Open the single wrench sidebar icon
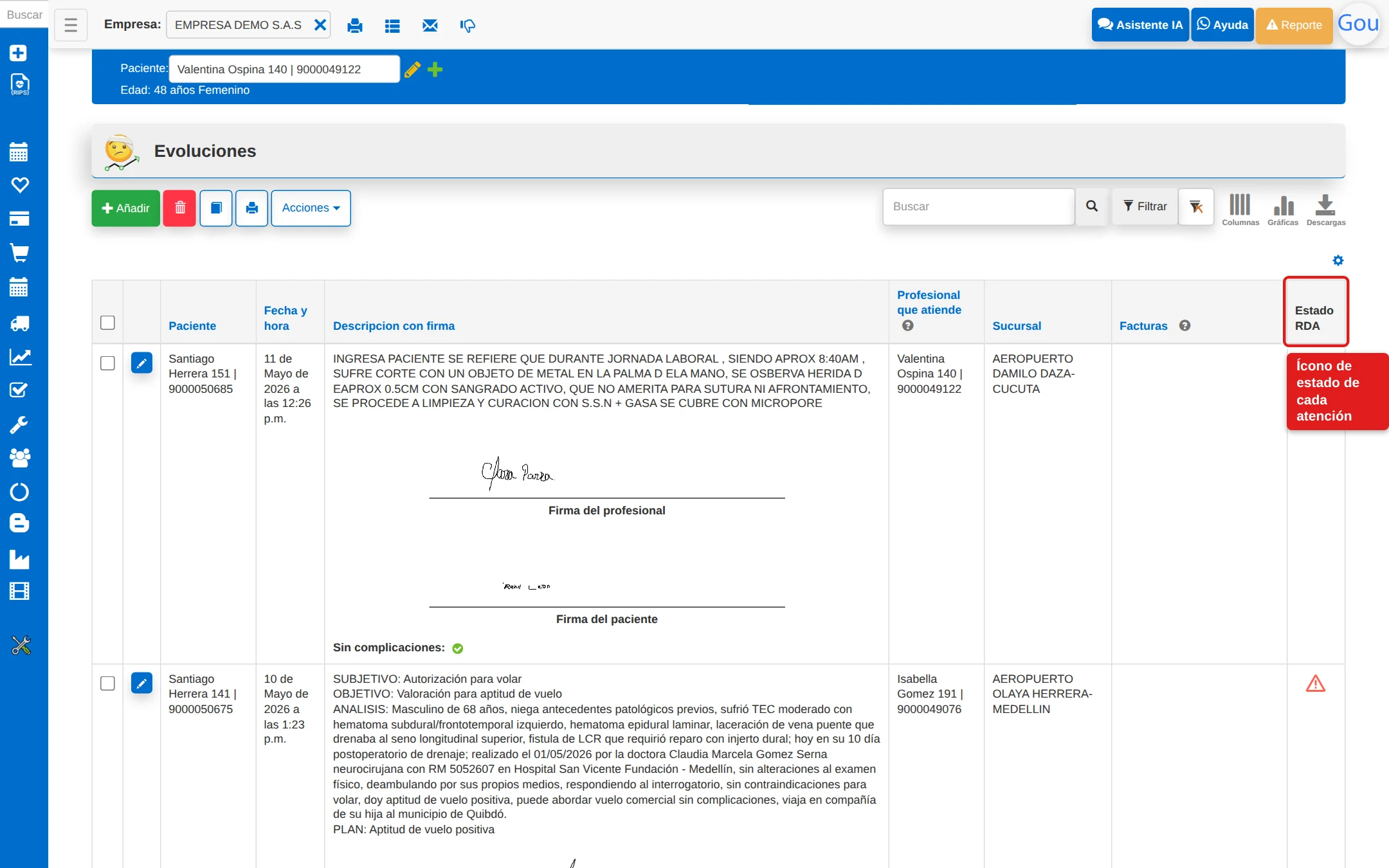The image size is (1389, 868). pyautogui.click(x=19, y=424)
